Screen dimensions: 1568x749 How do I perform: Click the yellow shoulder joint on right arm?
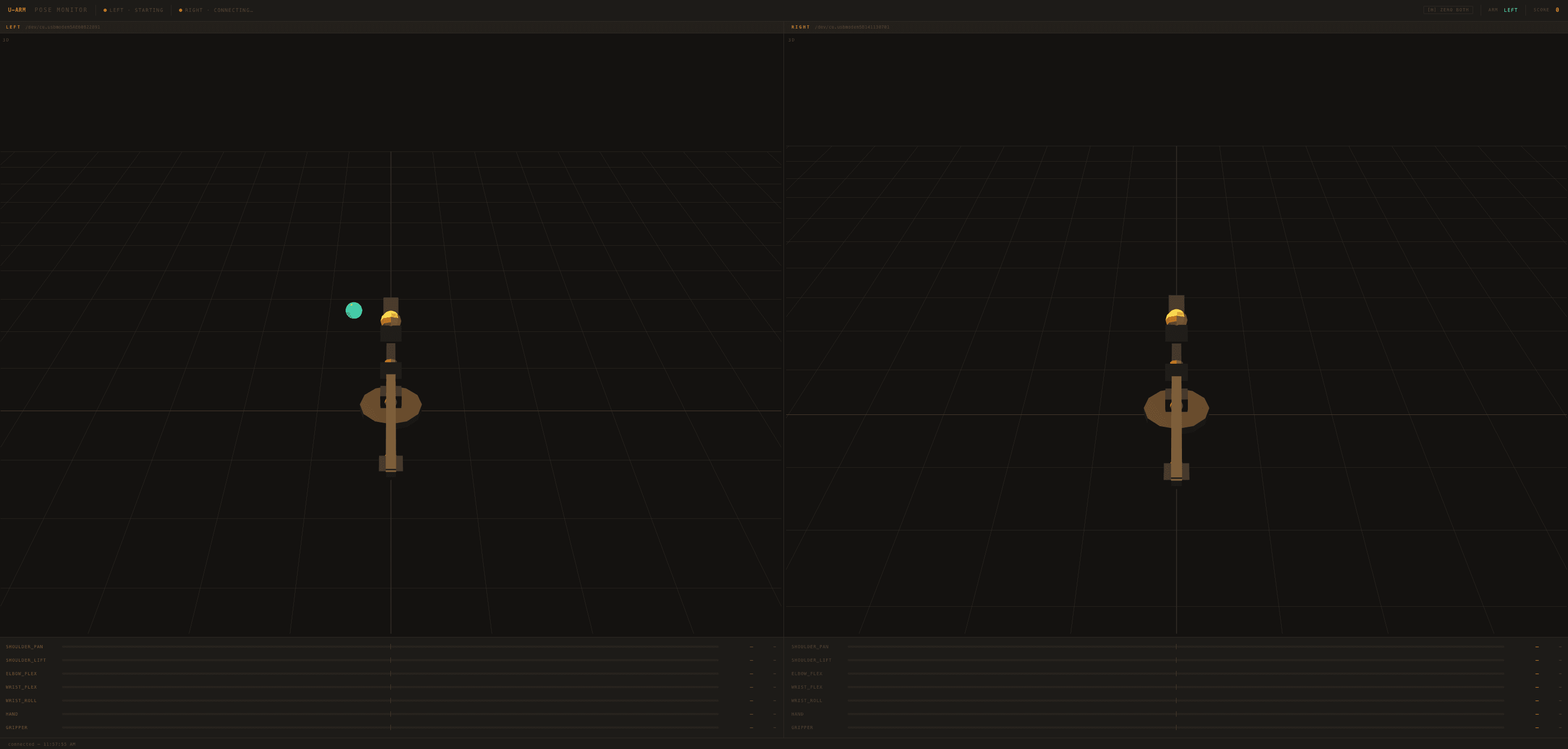pyautogui.click(x=1176, y=317)
